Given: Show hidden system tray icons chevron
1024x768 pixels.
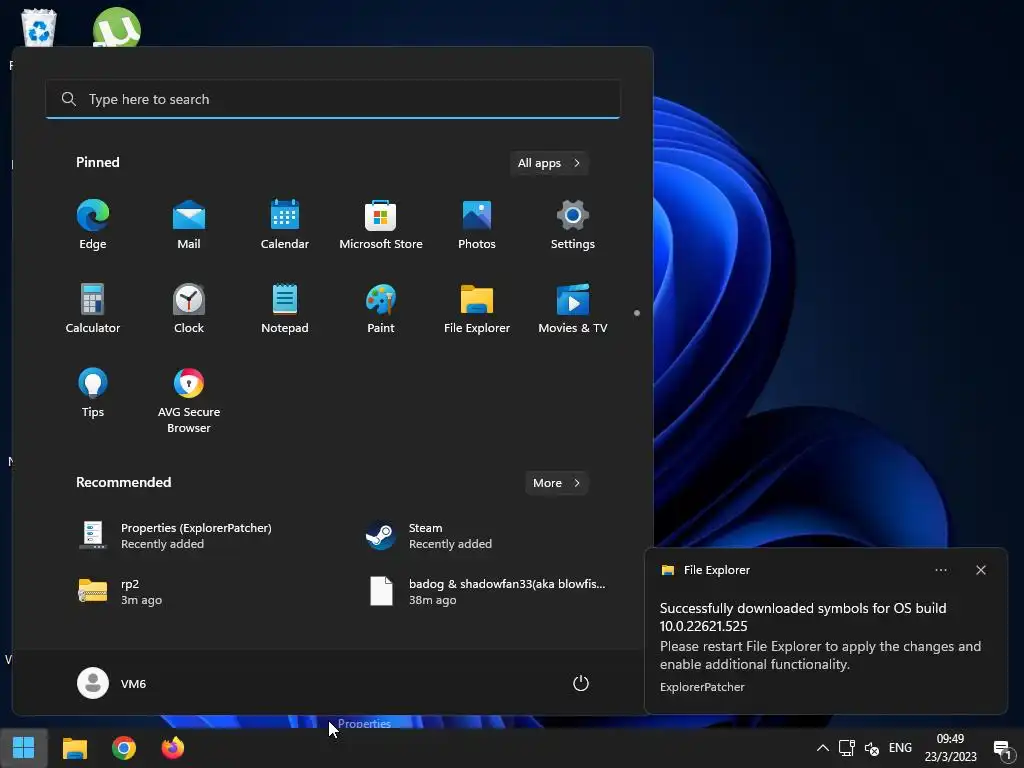Looking at the screenshot, I should tap(823, 748).
